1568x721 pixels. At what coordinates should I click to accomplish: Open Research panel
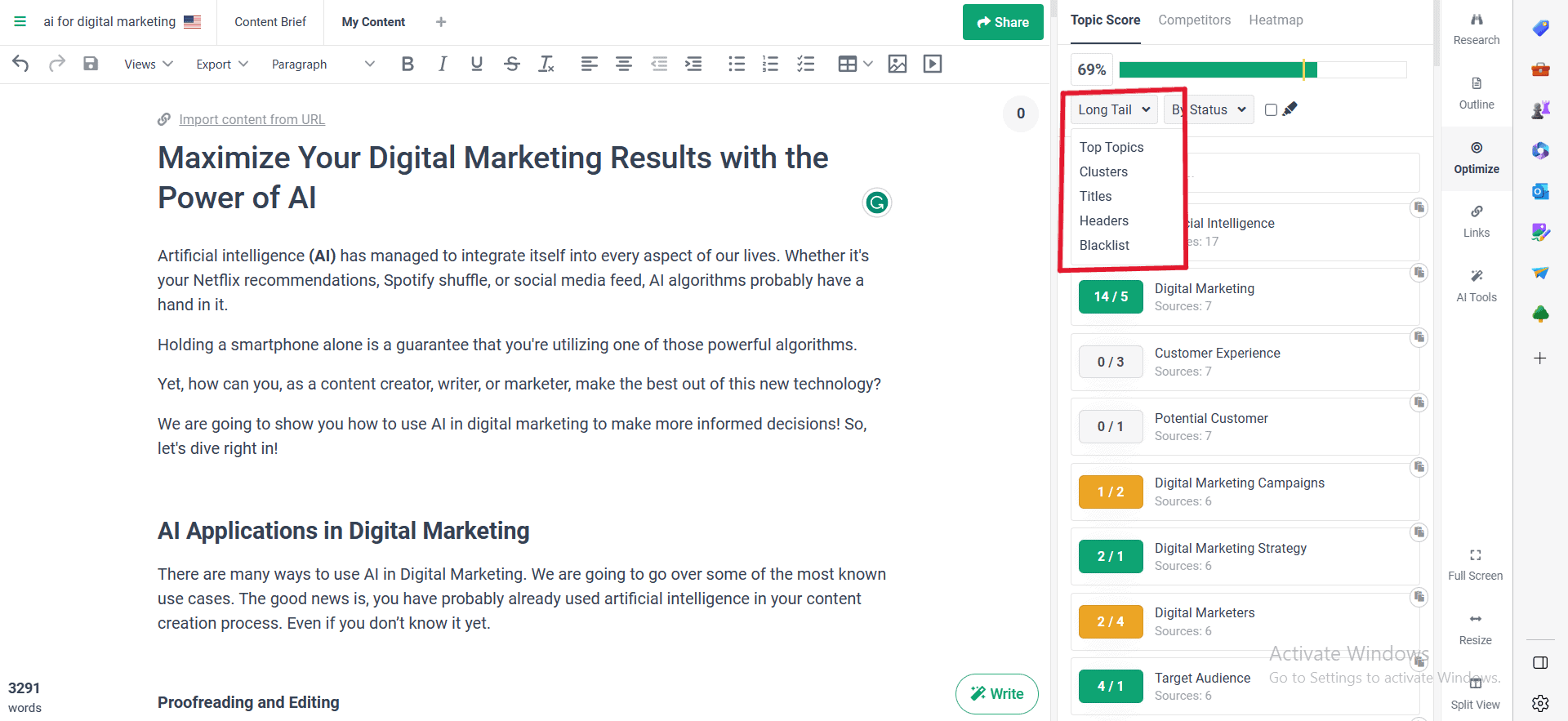tap(1477, 29)
